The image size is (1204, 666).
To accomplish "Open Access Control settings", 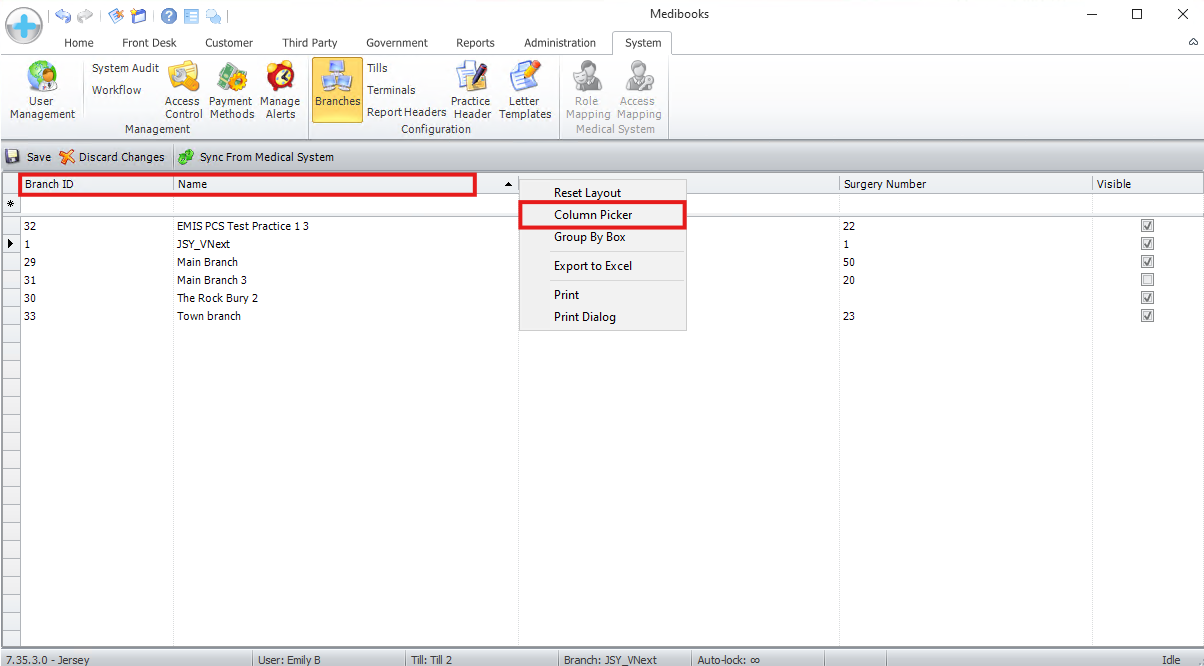I will (x=182, y=91).
